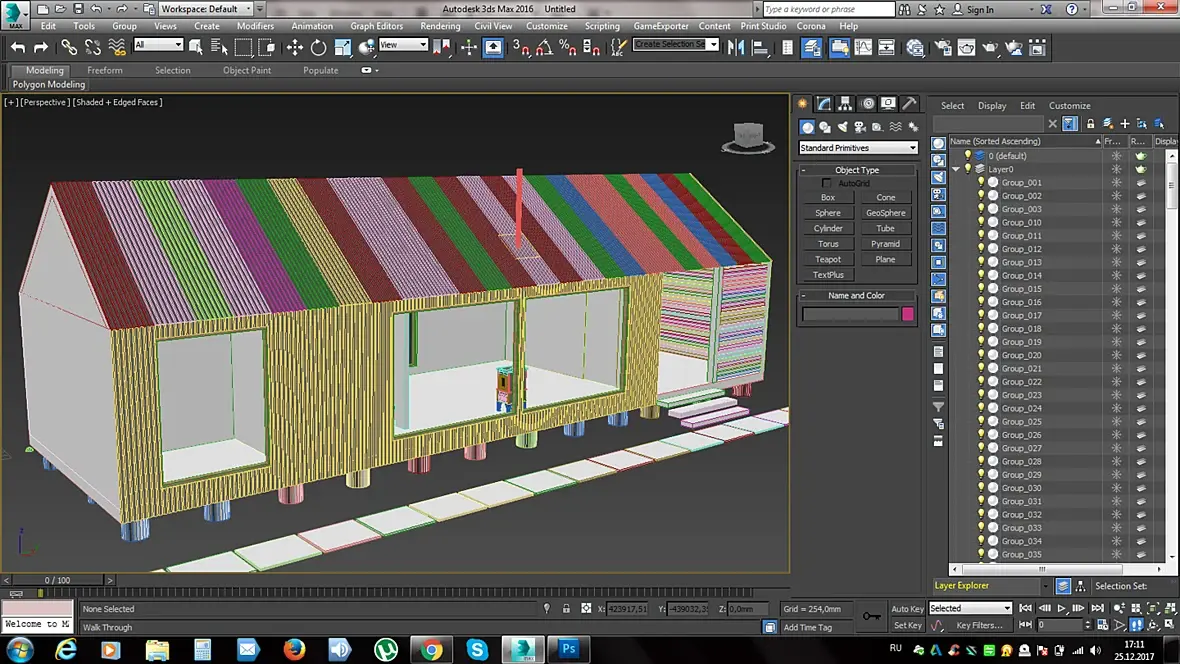
Task: Open the Utilities hammer panel
Action: click(909, 104)
